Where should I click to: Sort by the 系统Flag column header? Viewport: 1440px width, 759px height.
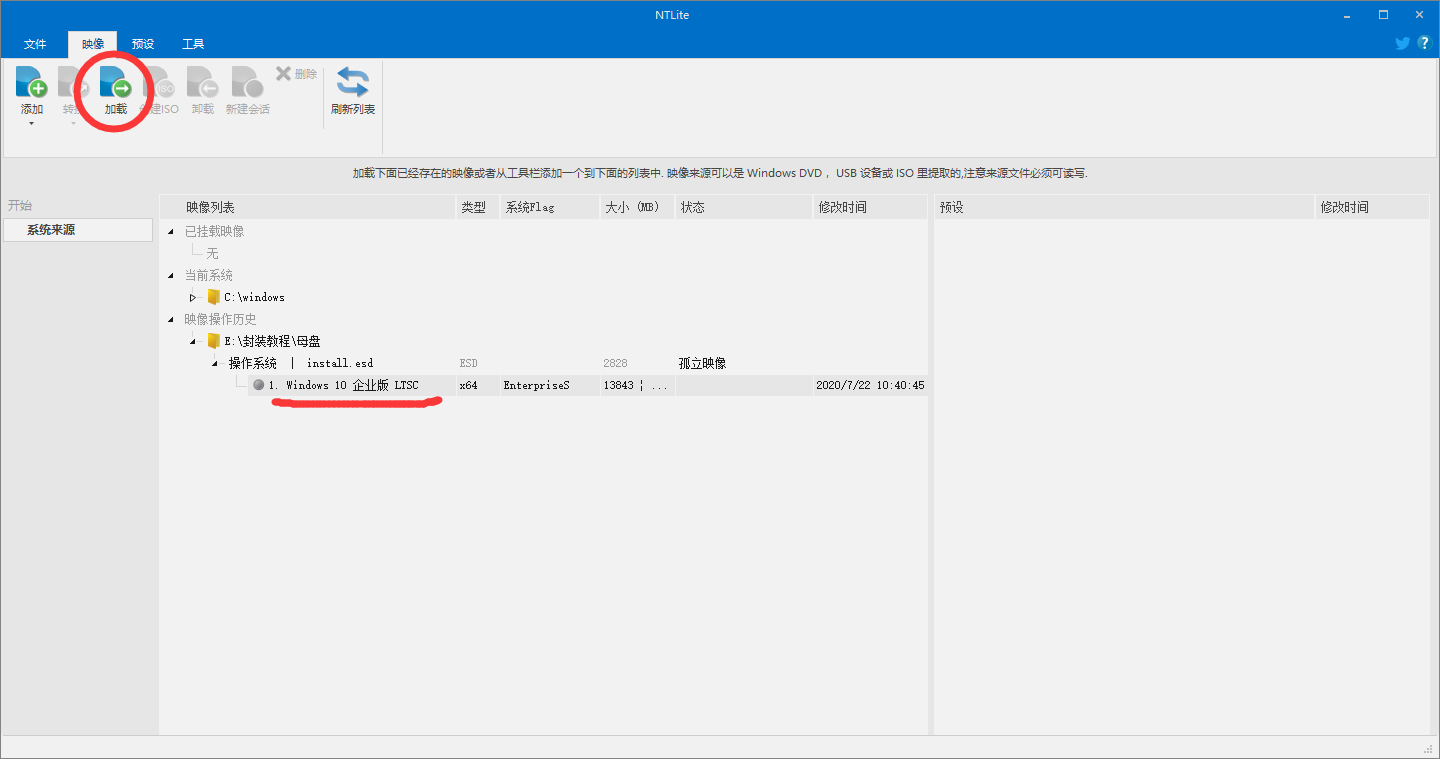(549, 207)
